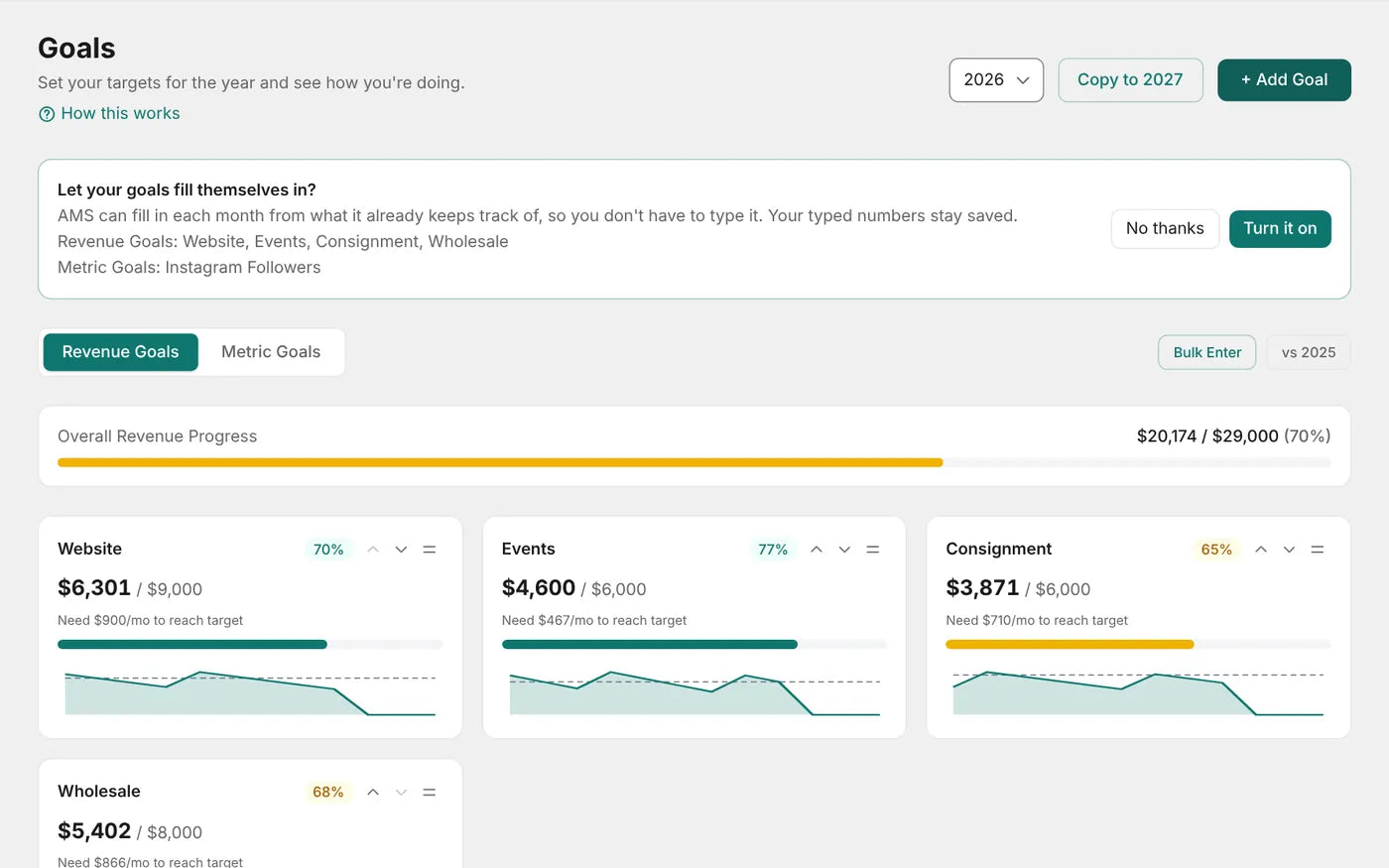Open Website card drag handle menu
Screen dimensions: 1389x868
[430, 550]
